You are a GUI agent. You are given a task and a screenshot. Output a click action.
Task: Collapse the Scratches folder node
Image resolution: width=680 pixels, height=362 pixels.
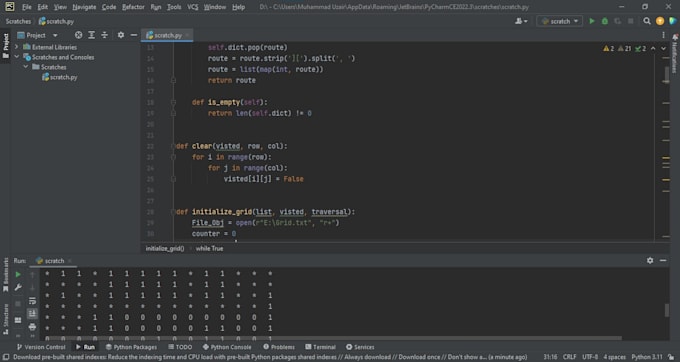[x=26, y=67]
